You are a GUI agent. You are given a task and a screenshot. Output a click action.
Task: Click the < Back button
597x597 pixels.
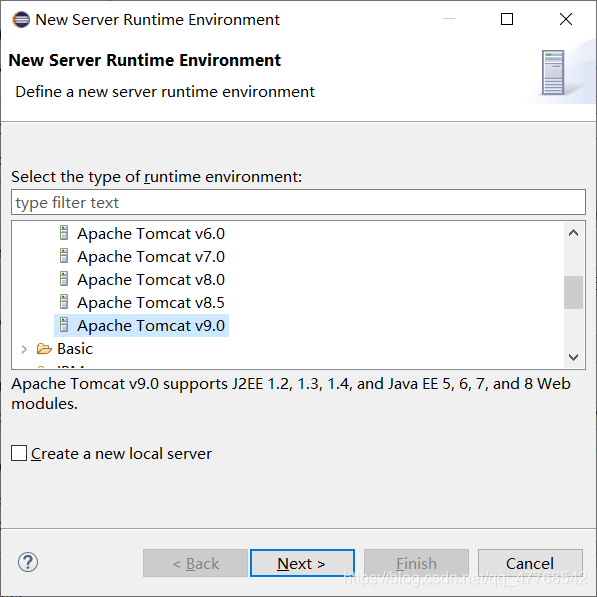coord(195,563)
